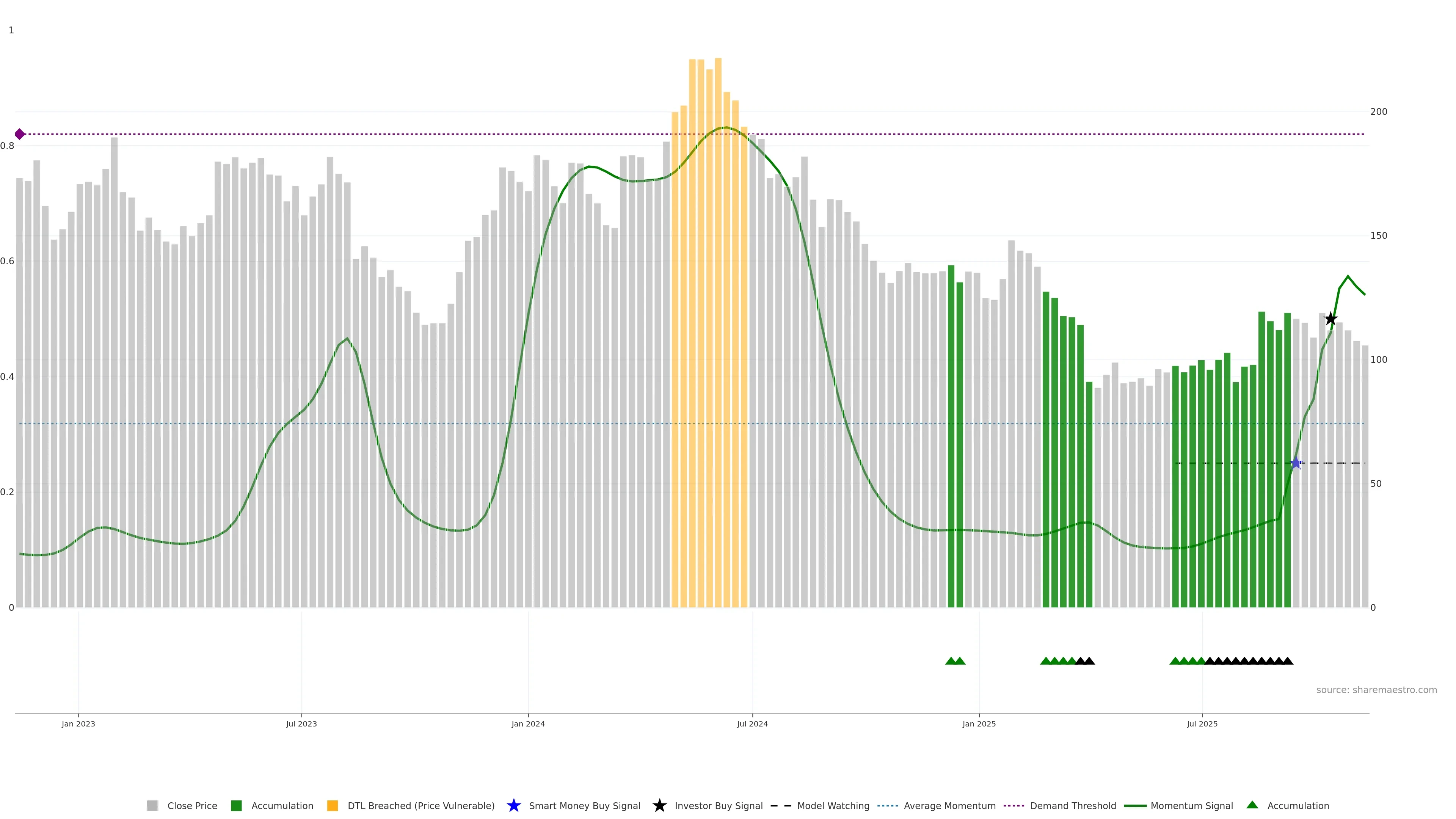Click the black Investor Buy Signal star on the chart
This screenshot has height=819, width=1456.
click(x=1330, y=319)
